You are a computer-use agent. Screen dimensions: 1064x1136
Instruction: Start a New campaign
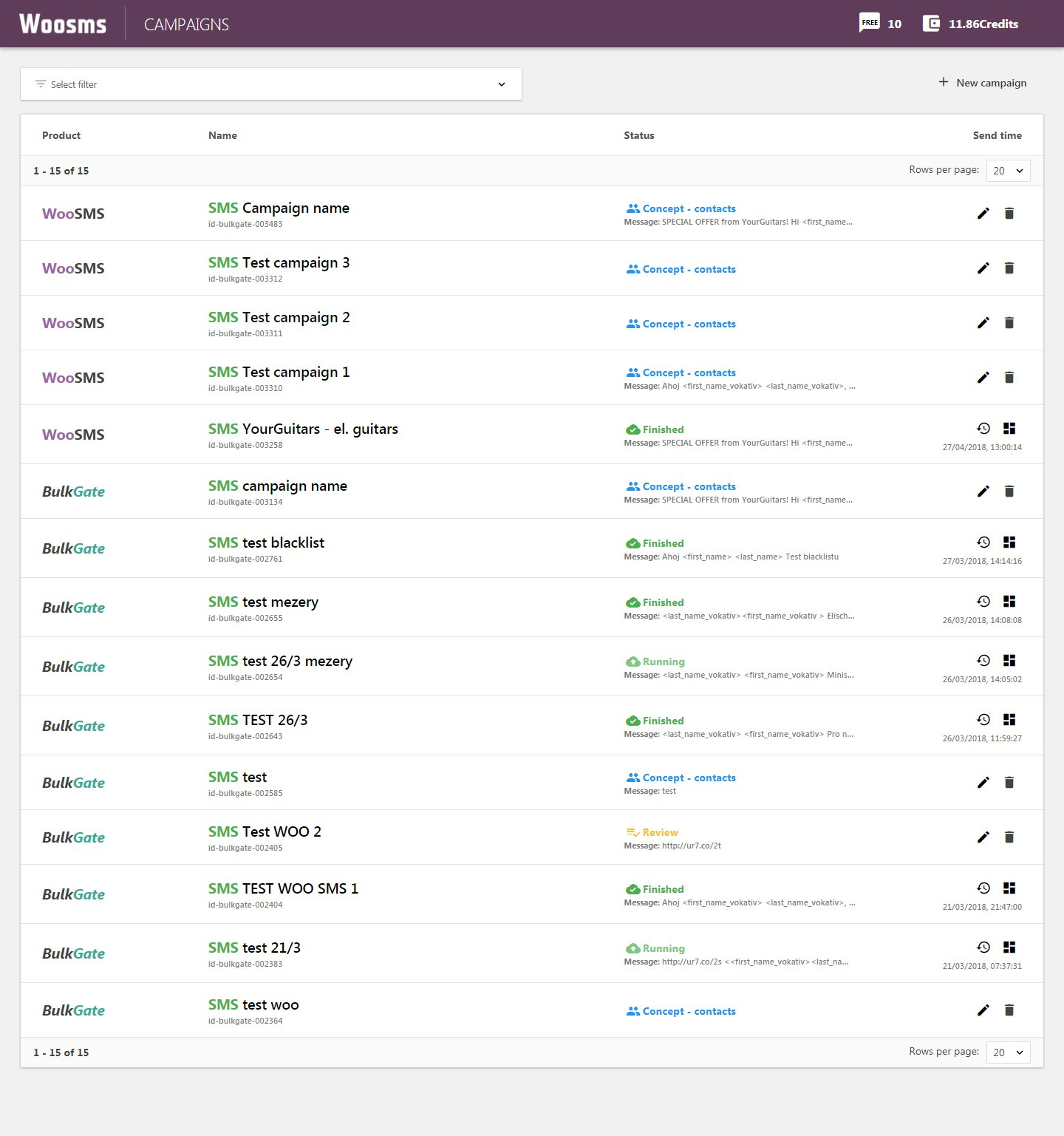pos(983,82)
